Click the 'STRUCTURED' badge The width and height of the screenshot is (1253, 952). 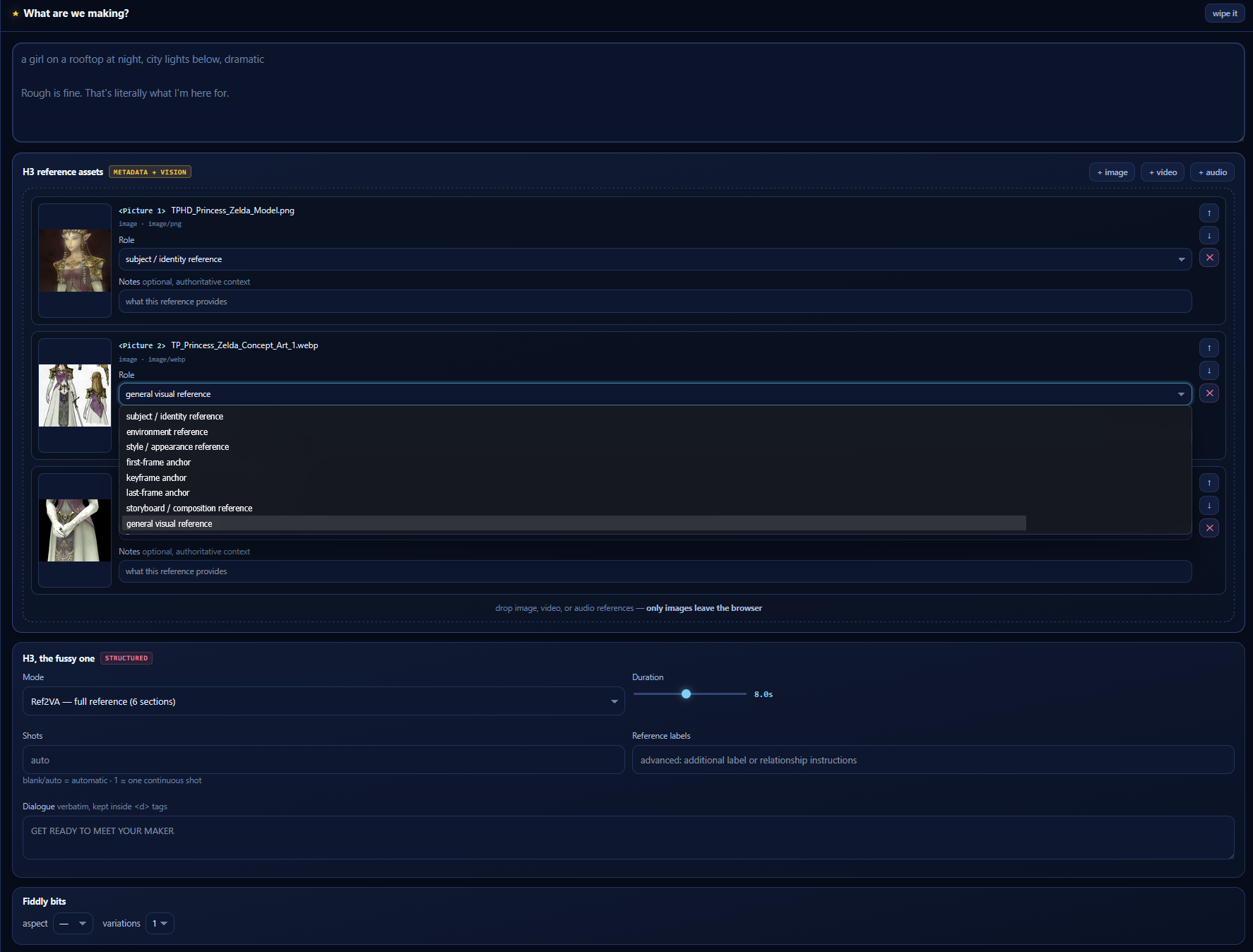(126, 658)
